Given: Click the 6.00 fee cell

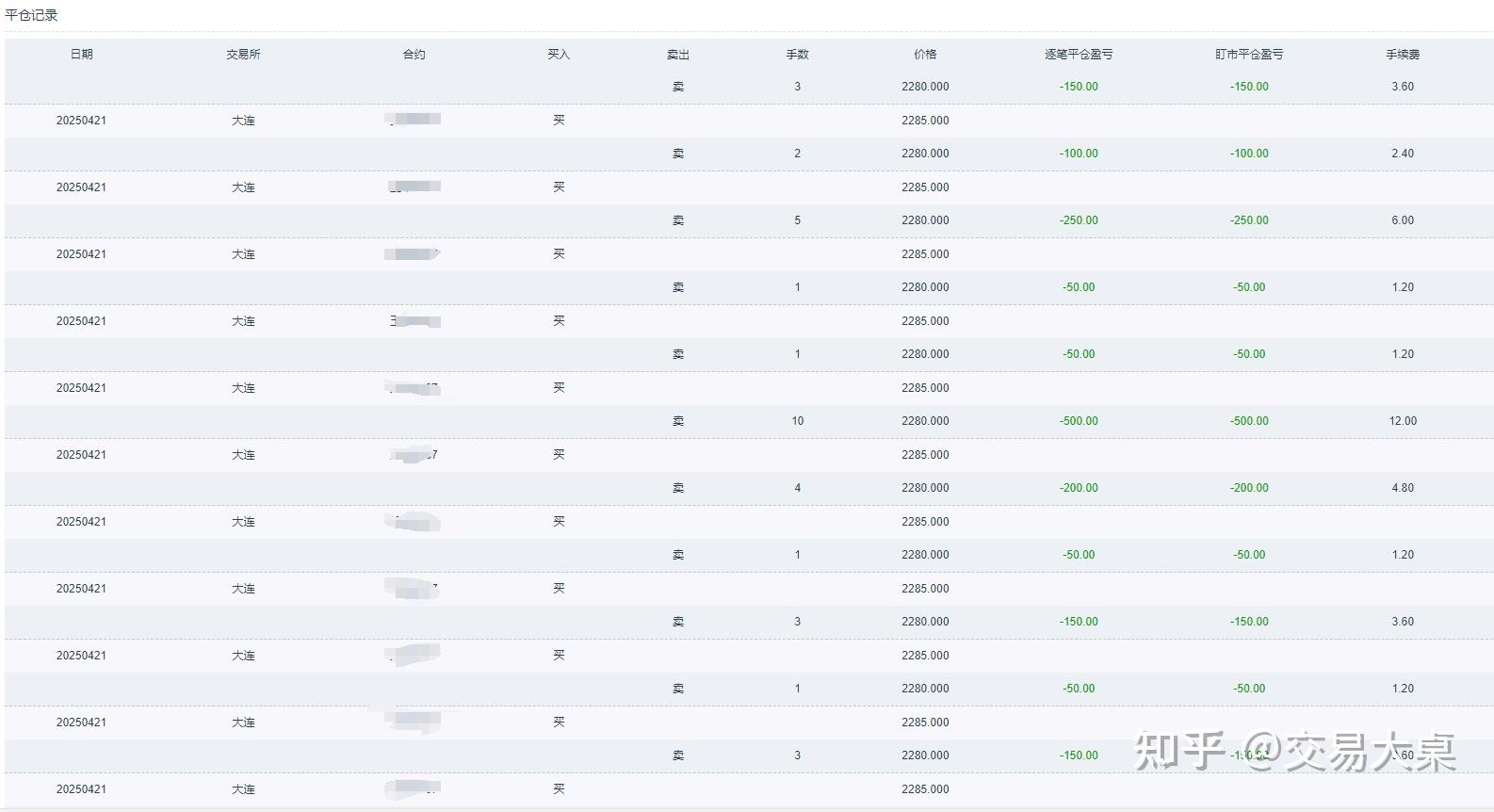Looking at the screenshot, I should [1403, 220].
